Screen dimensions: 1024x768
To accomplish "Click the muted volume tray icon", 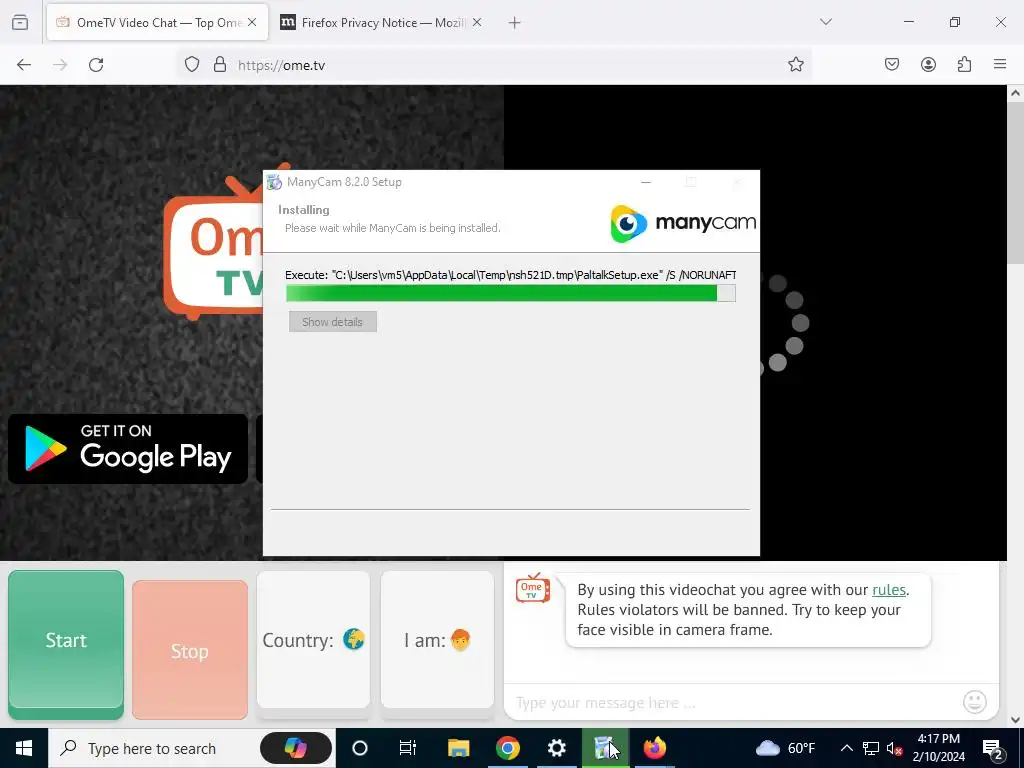I will coord(895,748).
